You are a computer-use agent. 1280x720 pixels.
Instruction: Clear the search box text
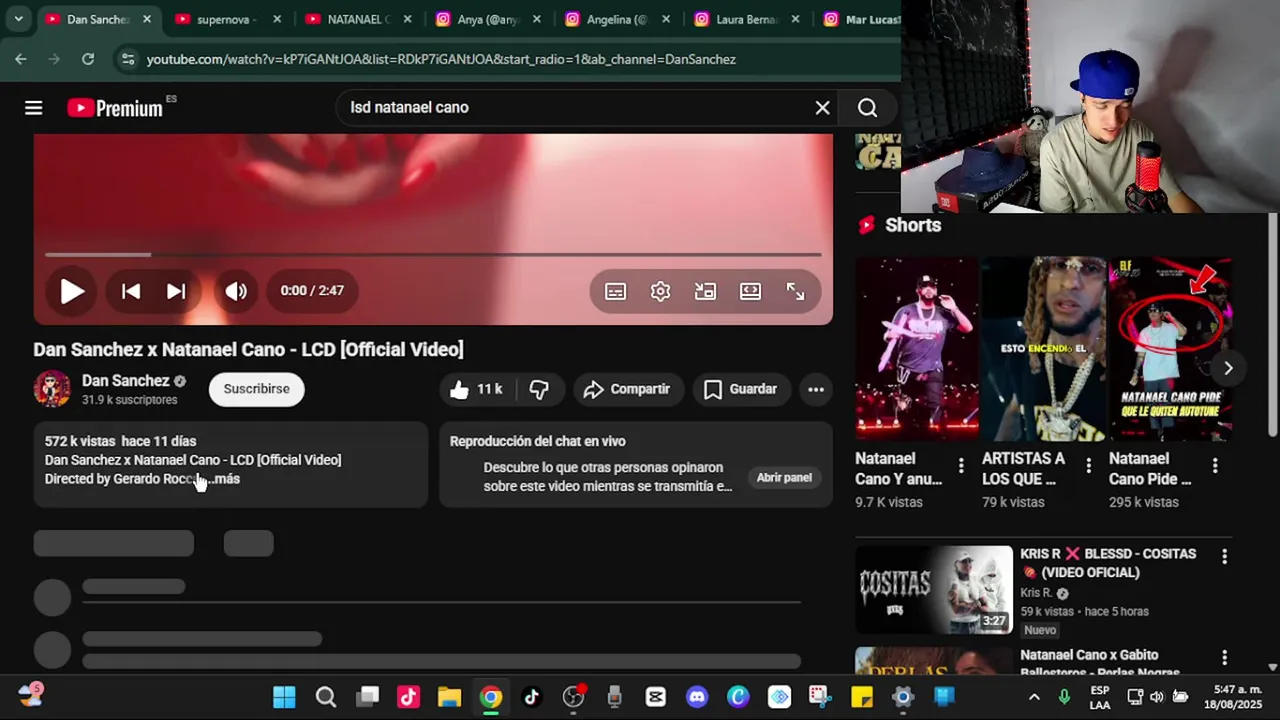point(822,108)
